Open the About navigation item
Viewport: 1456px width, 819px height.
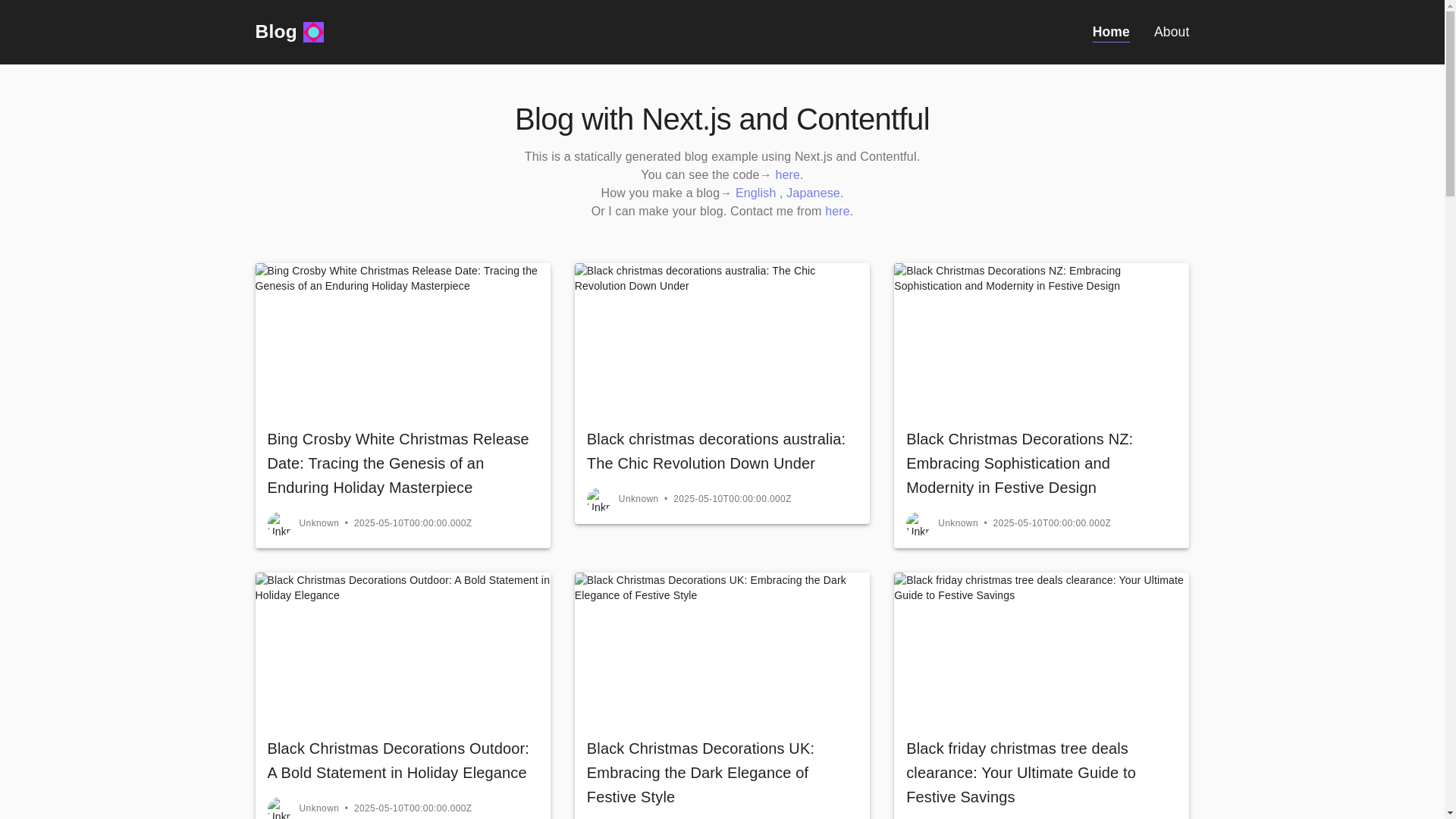click(x=1172, y=32)
